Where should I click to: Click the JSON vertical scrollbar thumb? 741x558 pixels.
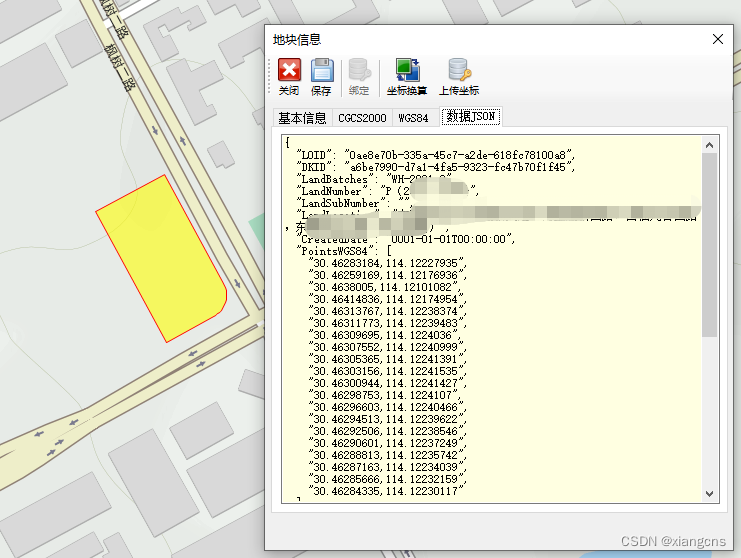click(x=709, y=245)
